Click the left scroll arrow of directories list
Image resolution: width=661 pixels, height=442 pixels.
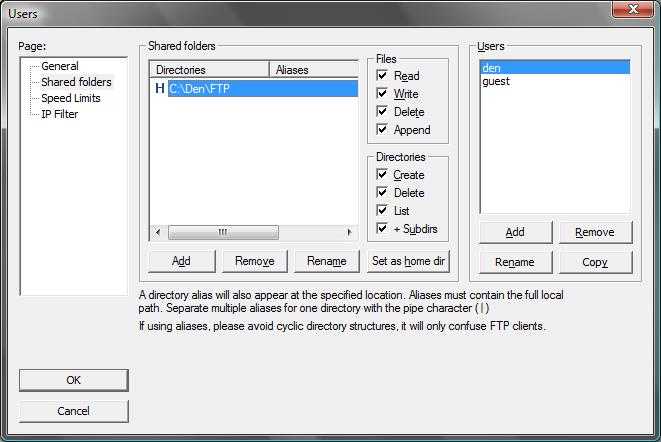[x=158, y=232]
